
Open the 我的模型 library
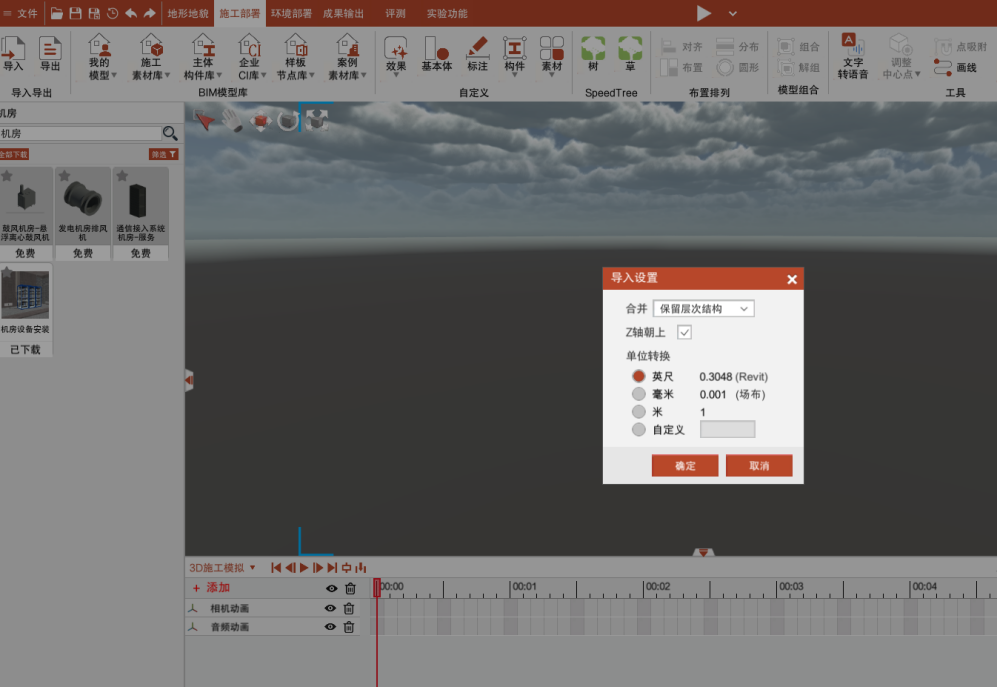[98, 57]
